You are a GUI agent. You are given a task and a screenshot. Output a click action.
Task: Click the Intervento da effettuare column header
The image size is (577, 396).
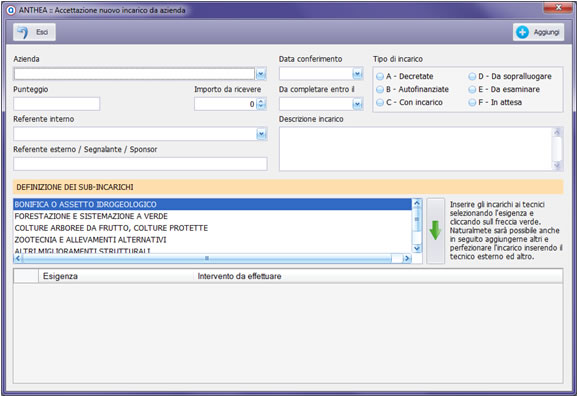(378, 276)
